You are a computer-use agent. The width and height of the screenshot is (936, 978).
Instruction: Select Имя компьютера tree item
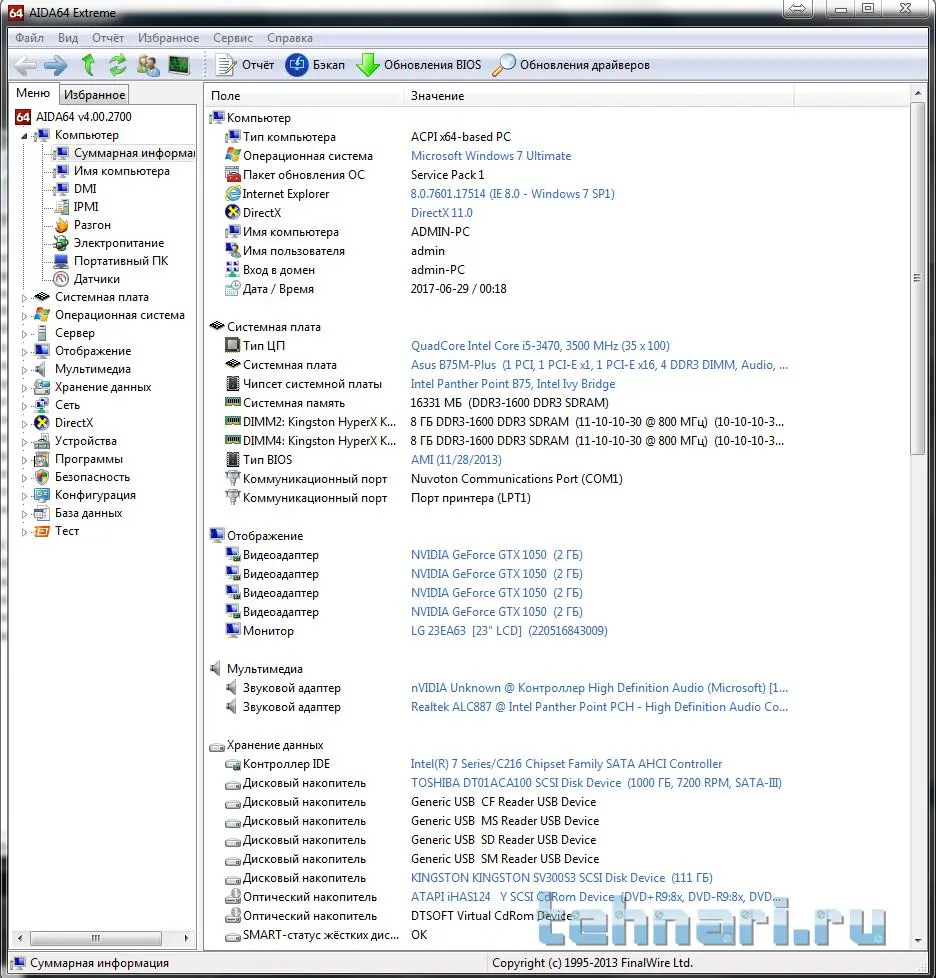[x=122, y=171]
